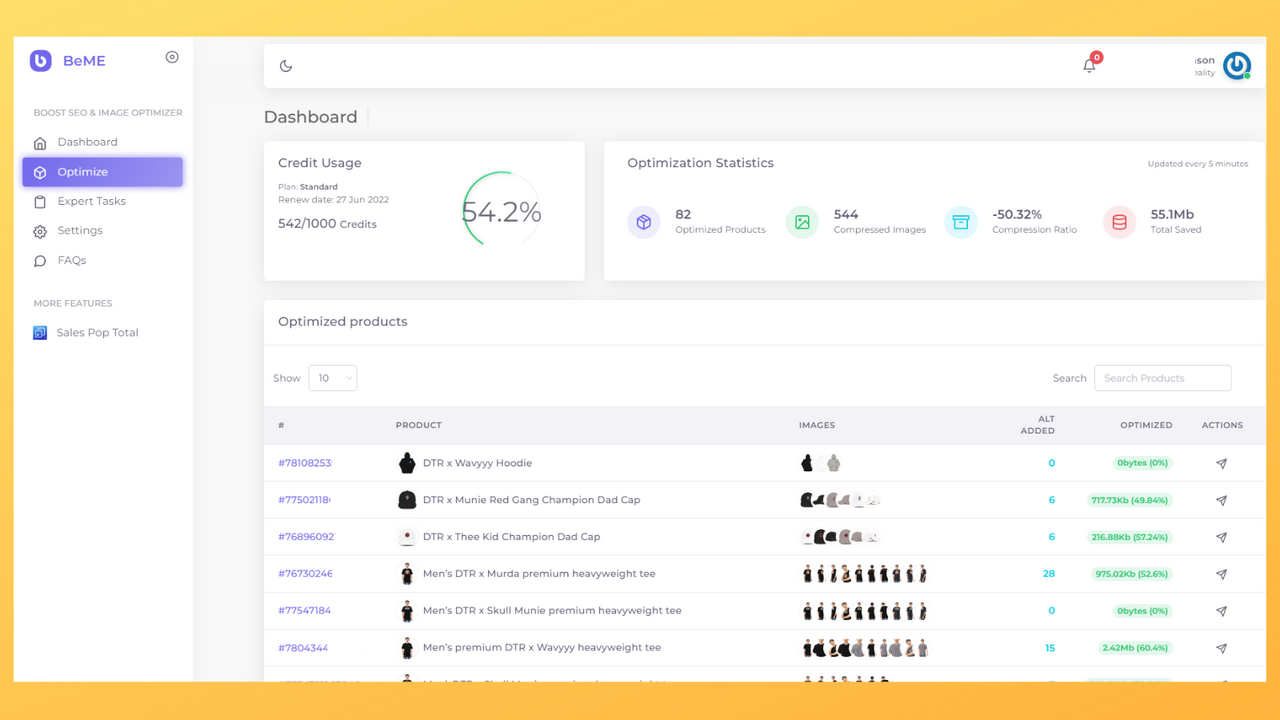Click image strip for premium Wavyyy tee
Viewport: 1280px width, 720px height.
pos(865,648)
